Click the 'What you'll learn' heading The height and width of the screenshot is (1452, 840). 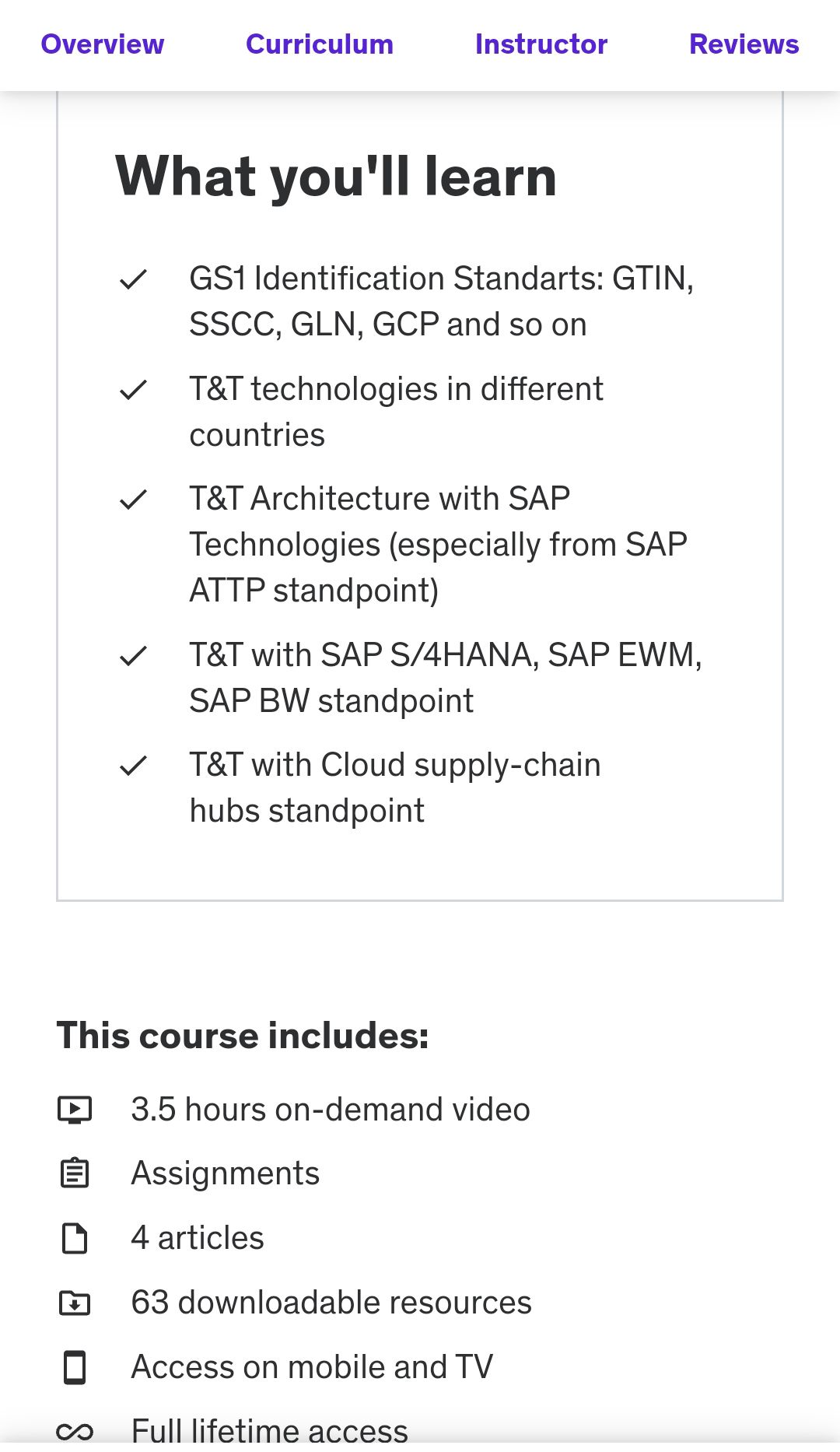pos(336,177)
